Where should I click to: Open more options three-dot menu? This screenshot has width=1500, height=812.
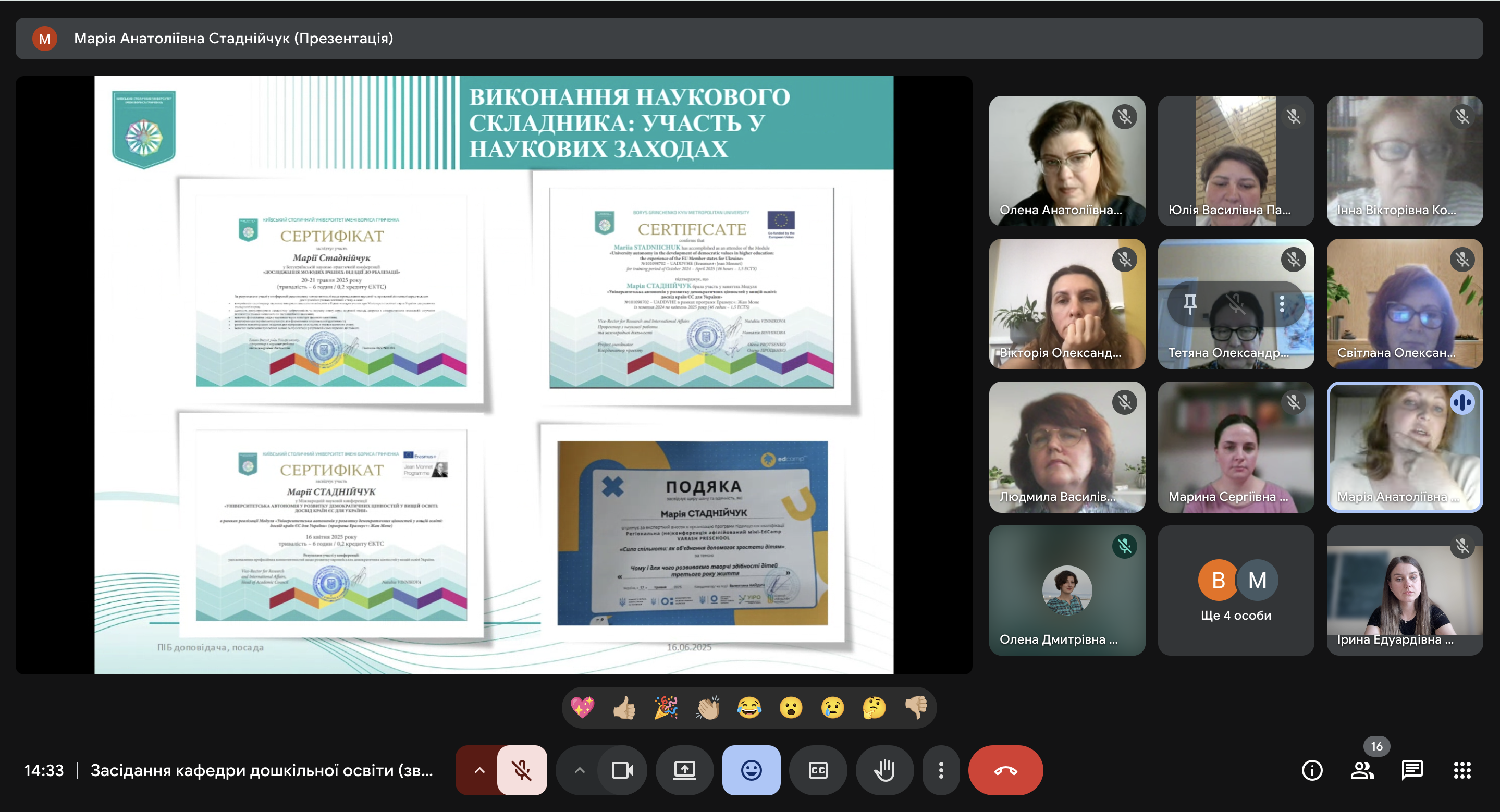tap(940, 770)
